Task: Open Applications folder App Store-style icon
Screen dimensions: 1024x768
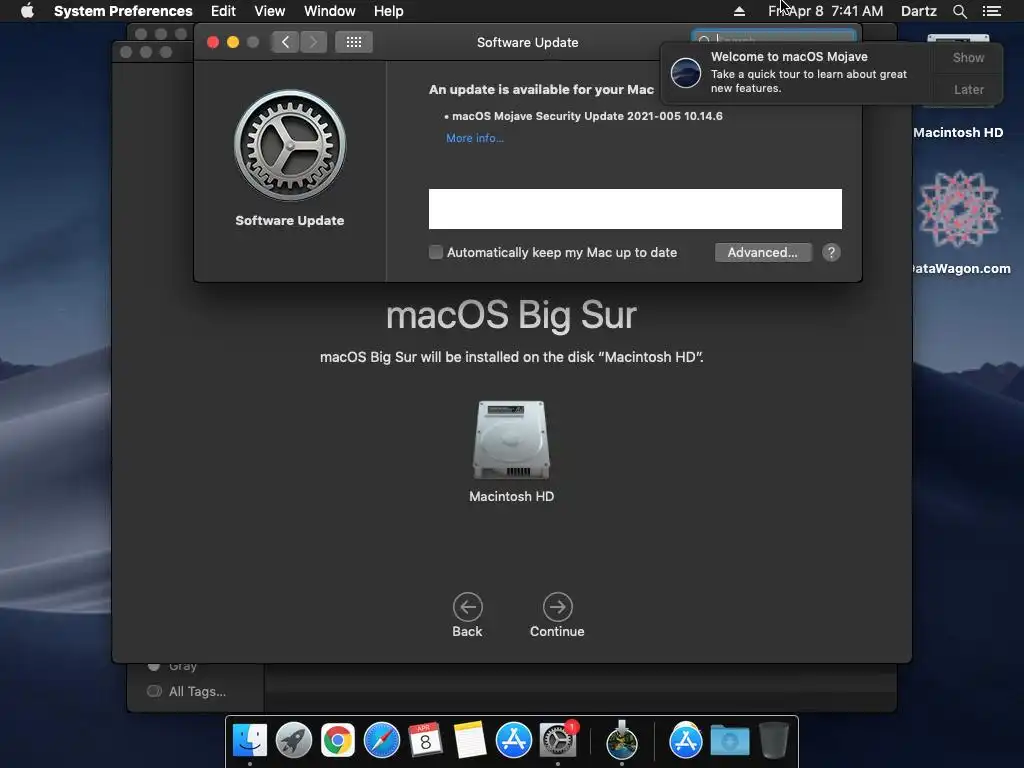Action: point(685,741)
